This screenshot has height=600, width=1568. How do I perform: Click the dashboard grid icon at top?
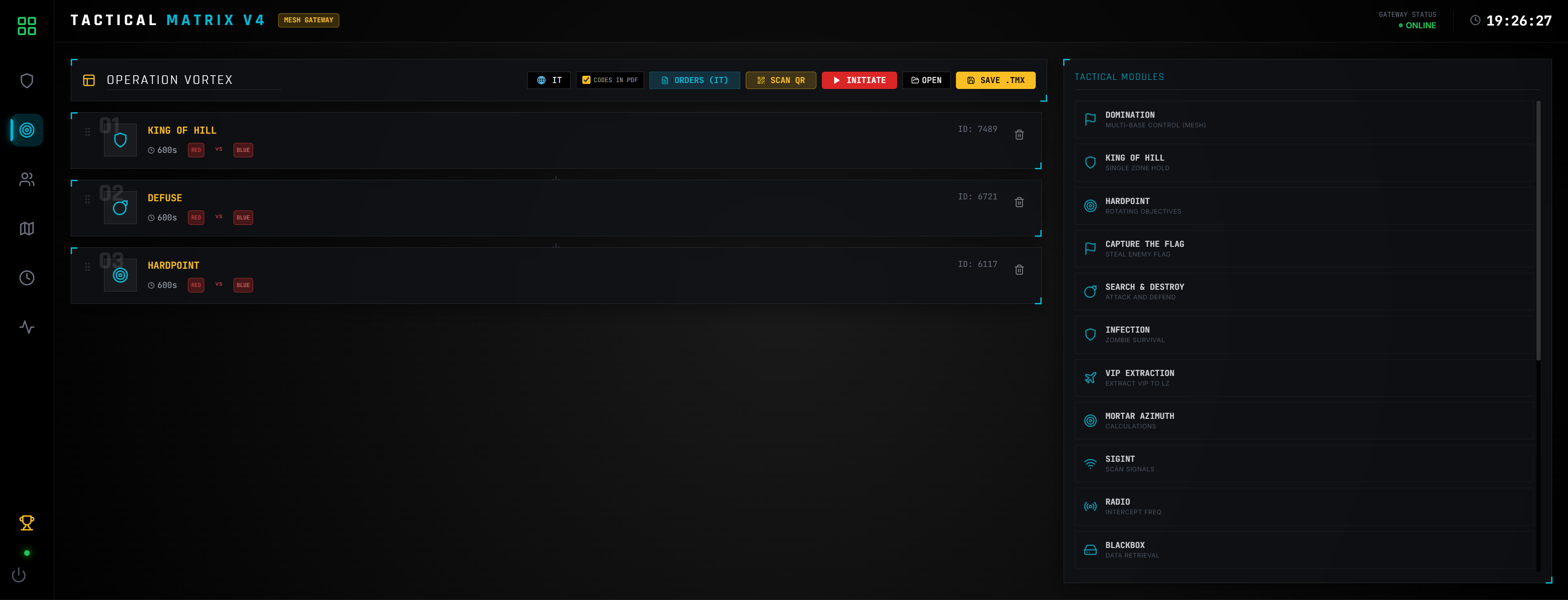pos(27,26)
